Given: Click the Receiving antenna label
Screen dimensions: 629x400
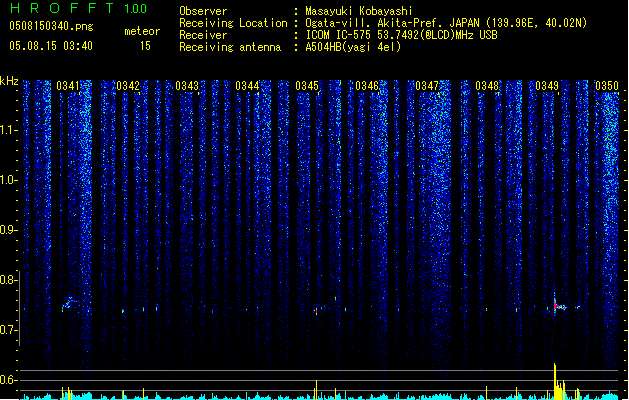Looking at the screenshot, I should click(230, 47).
